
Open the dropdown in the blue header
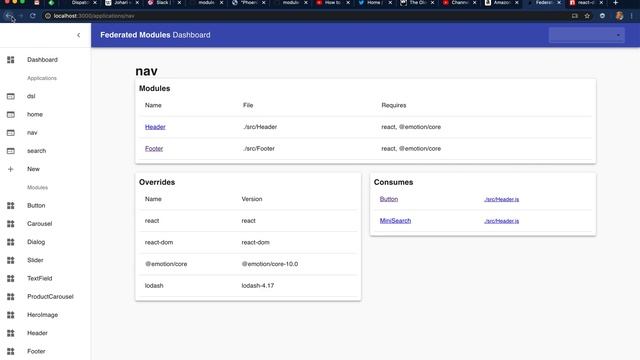[587, 35]
